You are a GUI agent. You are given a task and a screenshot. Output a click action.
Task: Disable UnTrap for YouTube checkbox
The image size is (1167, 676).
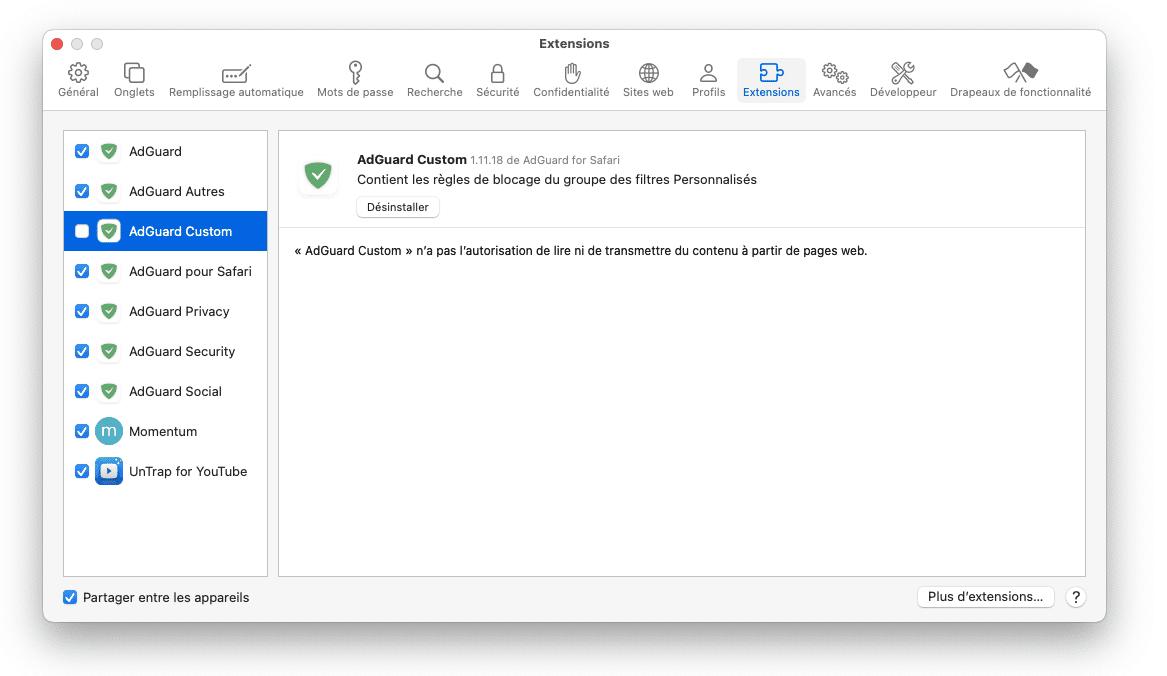pos(82,471)
